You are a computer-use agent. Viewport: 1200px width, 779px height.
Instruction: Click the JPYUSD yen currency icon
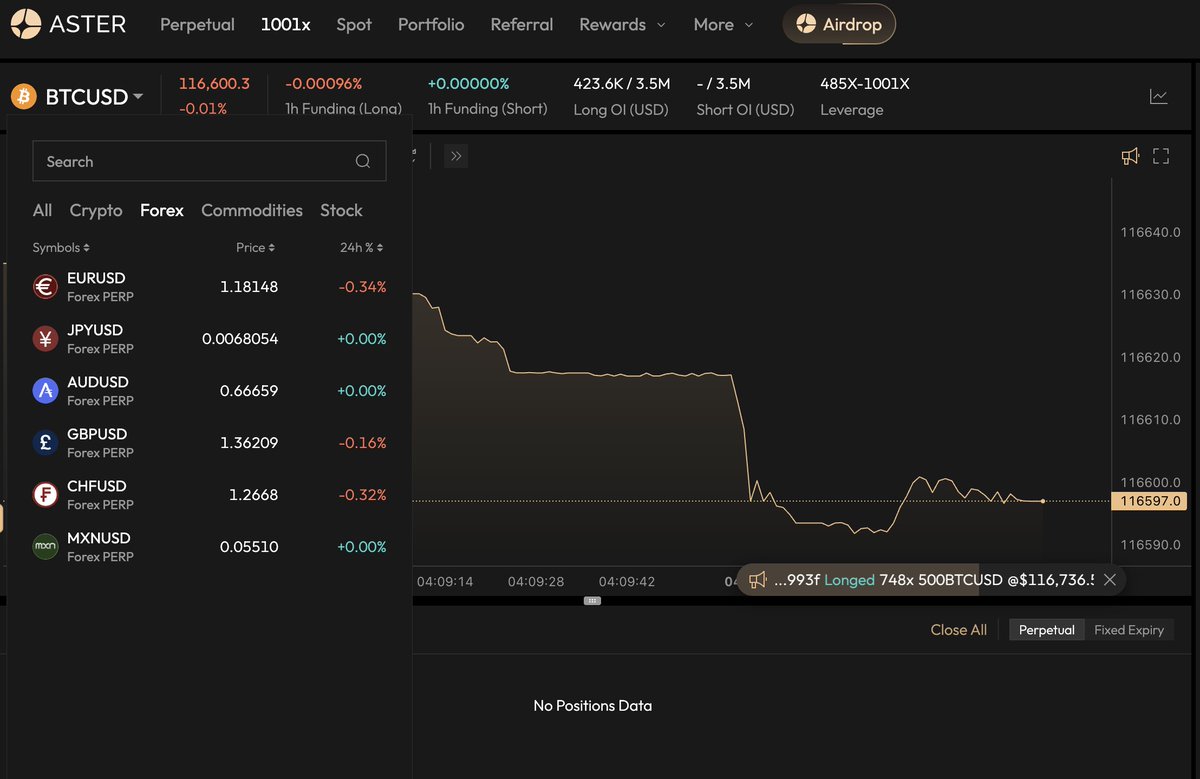click(44, 338)
